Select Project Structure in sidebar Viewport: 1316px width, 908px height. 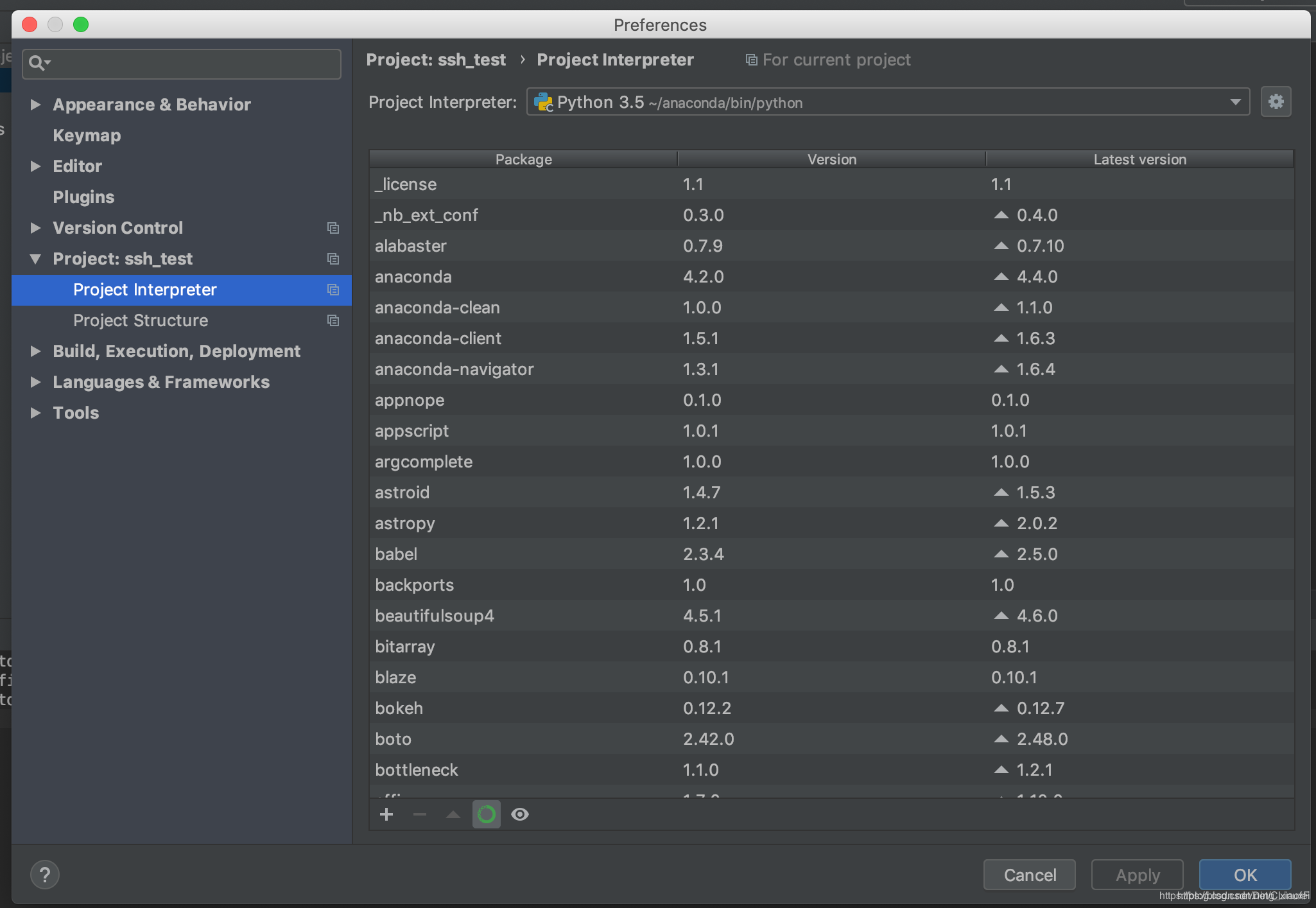coord(141,320)
